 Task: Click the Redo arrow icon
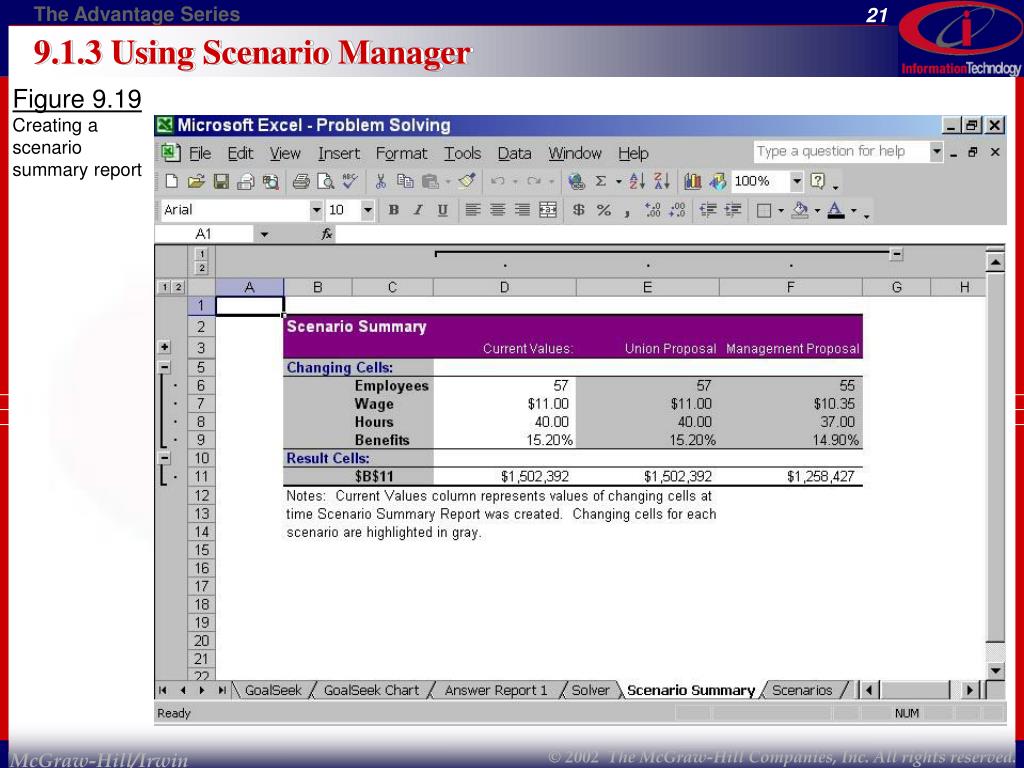click(x=534, y=182)
